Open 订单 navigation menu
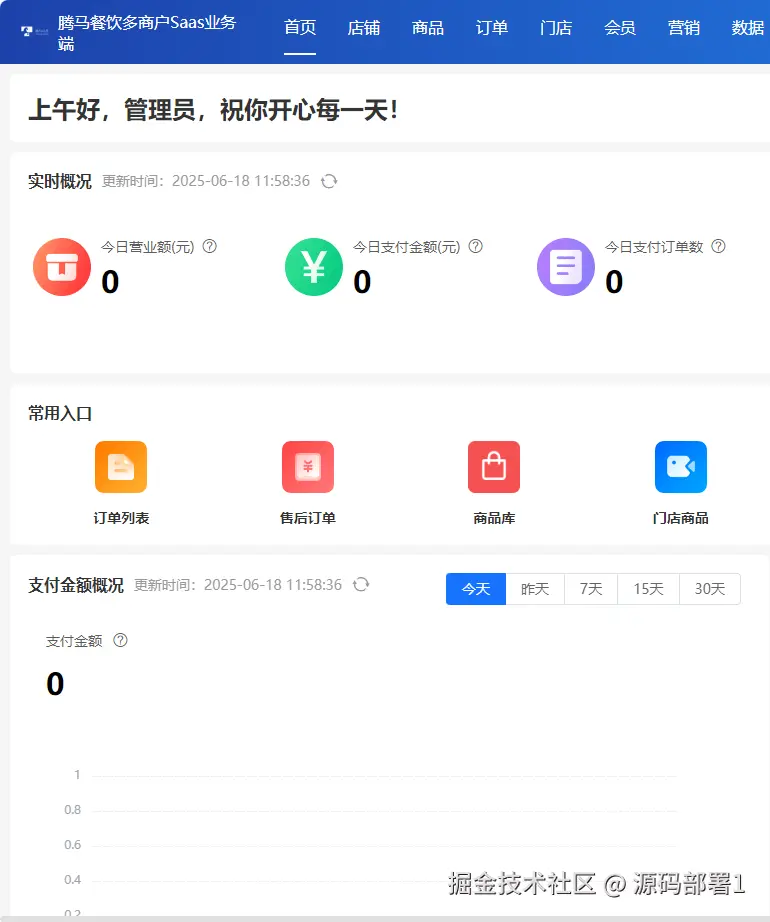770x922 pixels. coord(492,28)
